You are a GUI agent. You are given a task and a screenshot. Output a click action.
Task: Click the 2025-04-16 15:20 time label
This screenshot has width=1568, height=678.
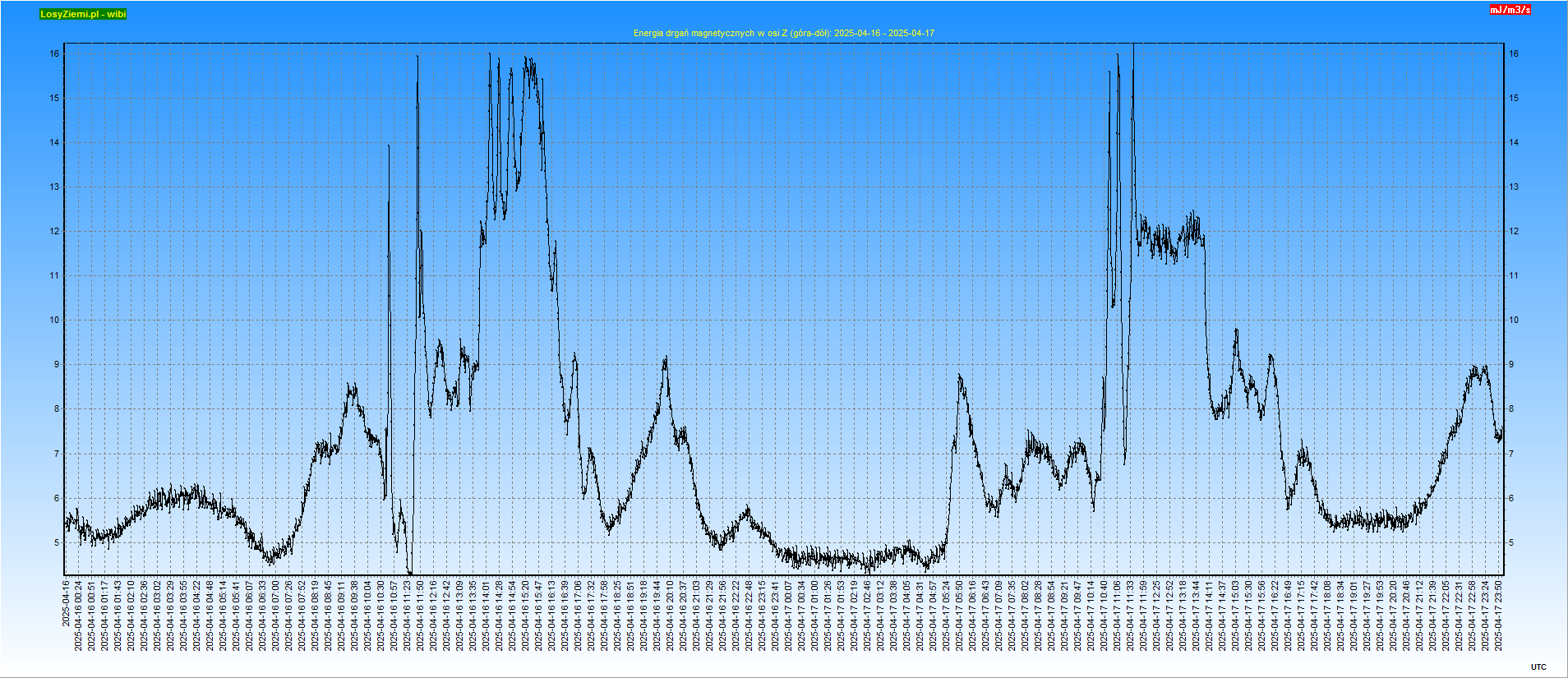tap(526, 616)
